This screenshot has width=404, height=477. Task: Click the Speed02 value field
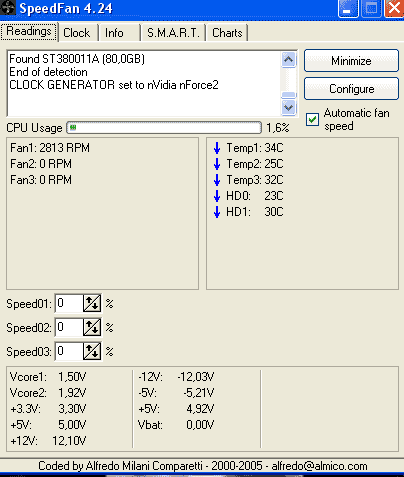[x=69, y=327]
